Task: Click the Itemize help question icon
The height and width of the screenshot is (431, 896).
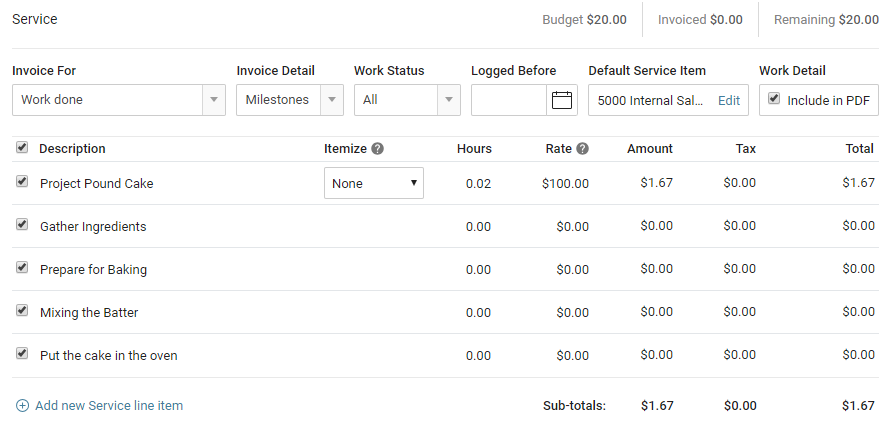Action: 378,149
